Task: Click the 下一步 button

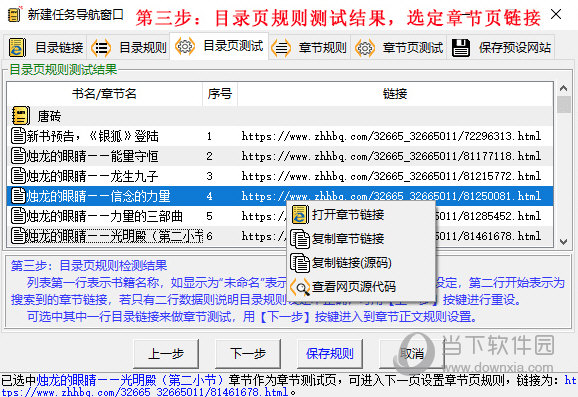Action: tap(248, 354)
